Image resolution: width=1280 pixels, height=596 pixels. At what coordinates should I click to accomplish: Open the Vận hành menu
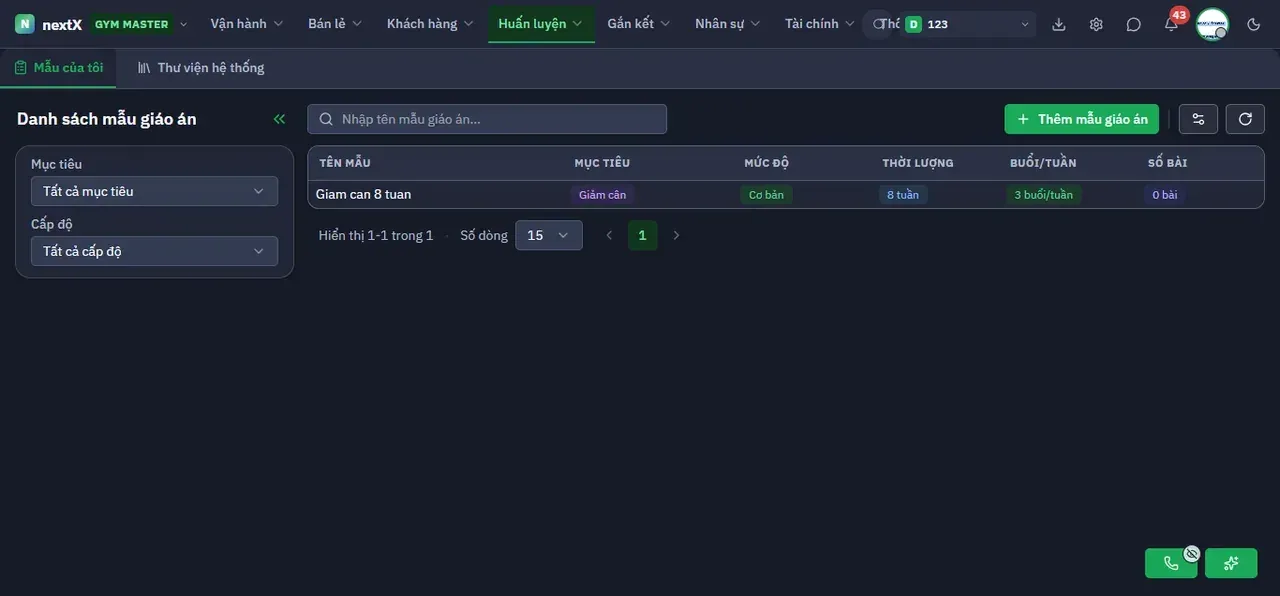[247, 24]
